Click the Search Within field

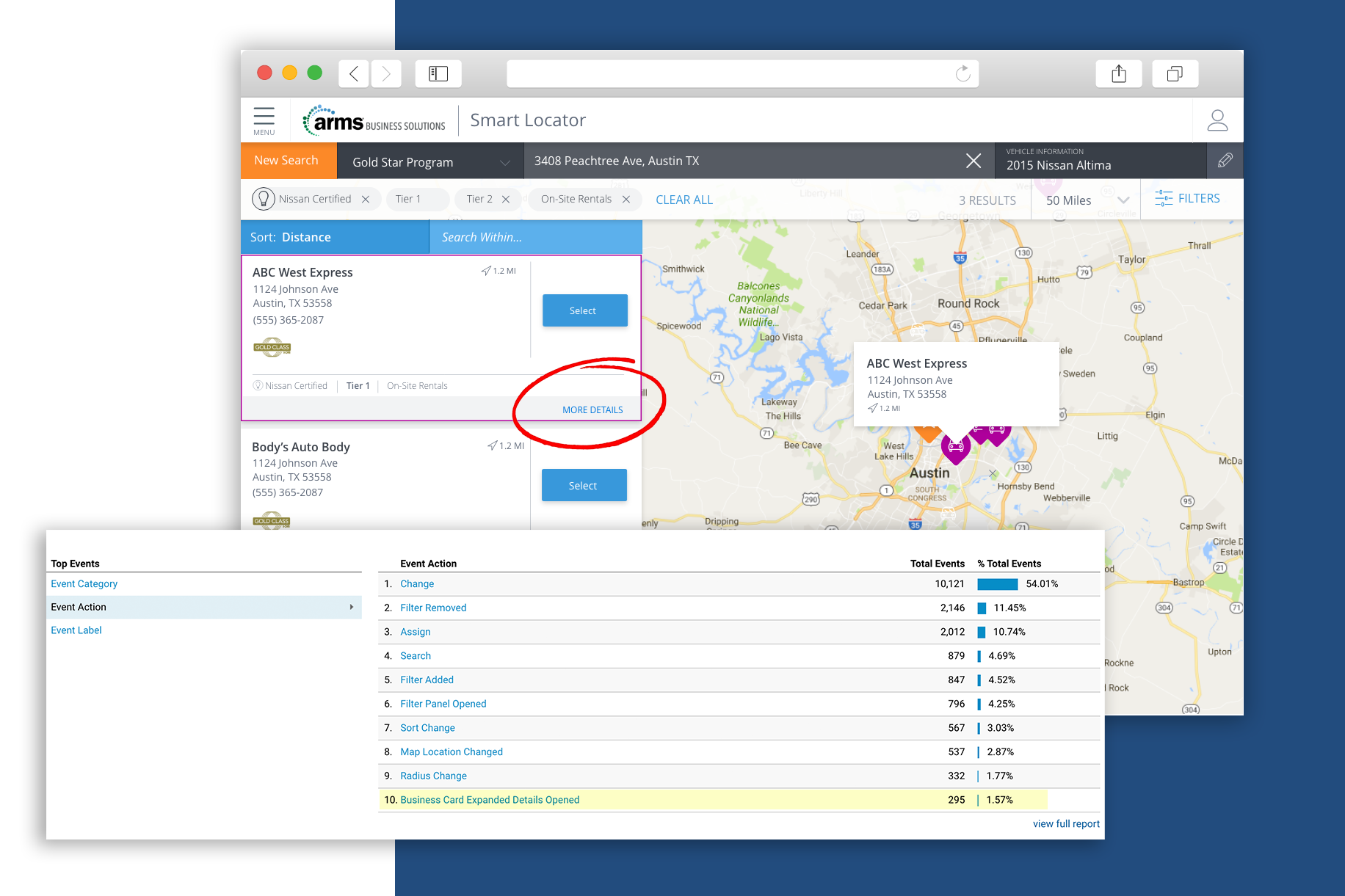pyautogui.click(x=535, y=237)
